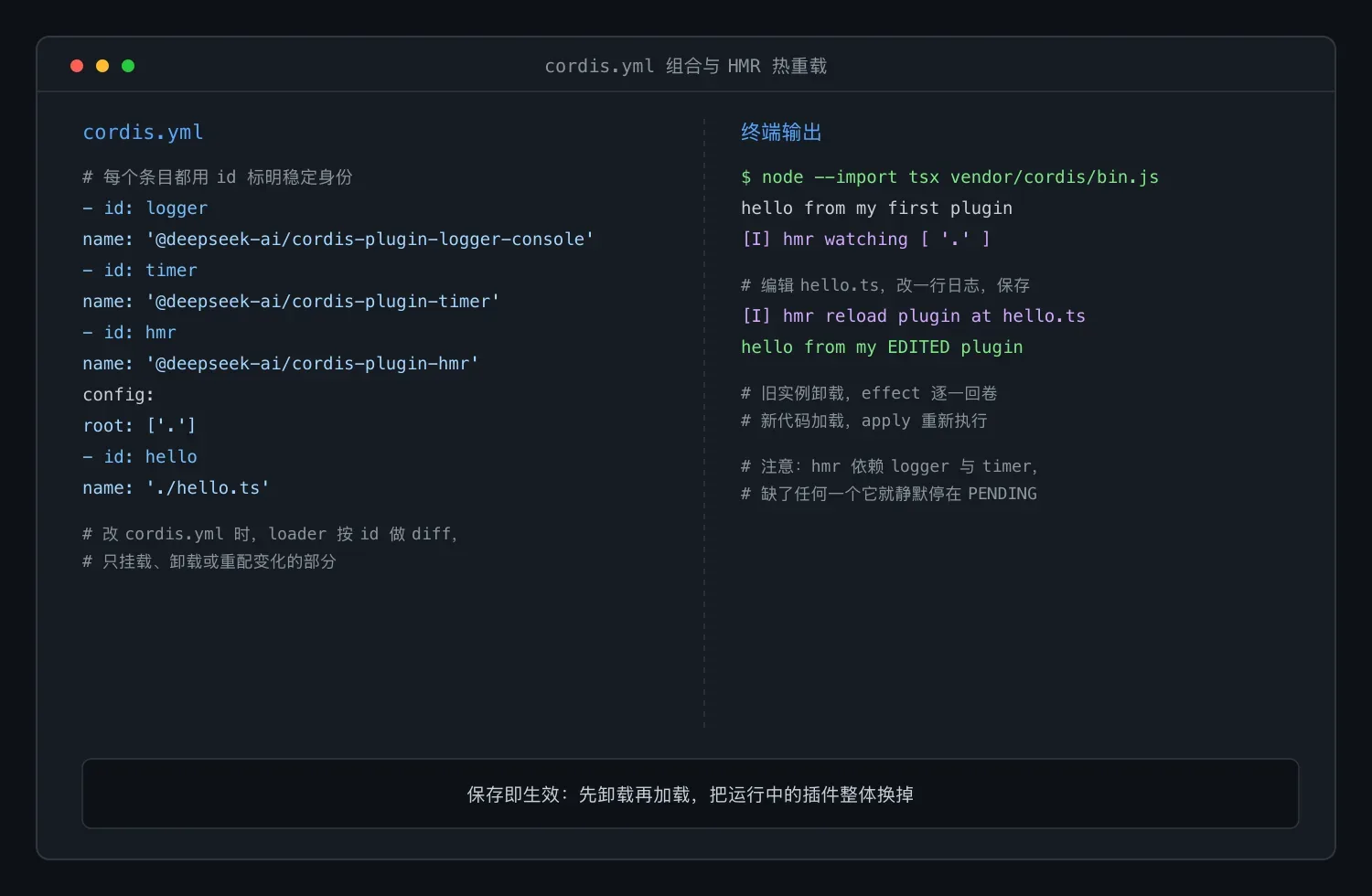
Task: Click the '[I] hmr watching' log line
Action: (866, 240)
